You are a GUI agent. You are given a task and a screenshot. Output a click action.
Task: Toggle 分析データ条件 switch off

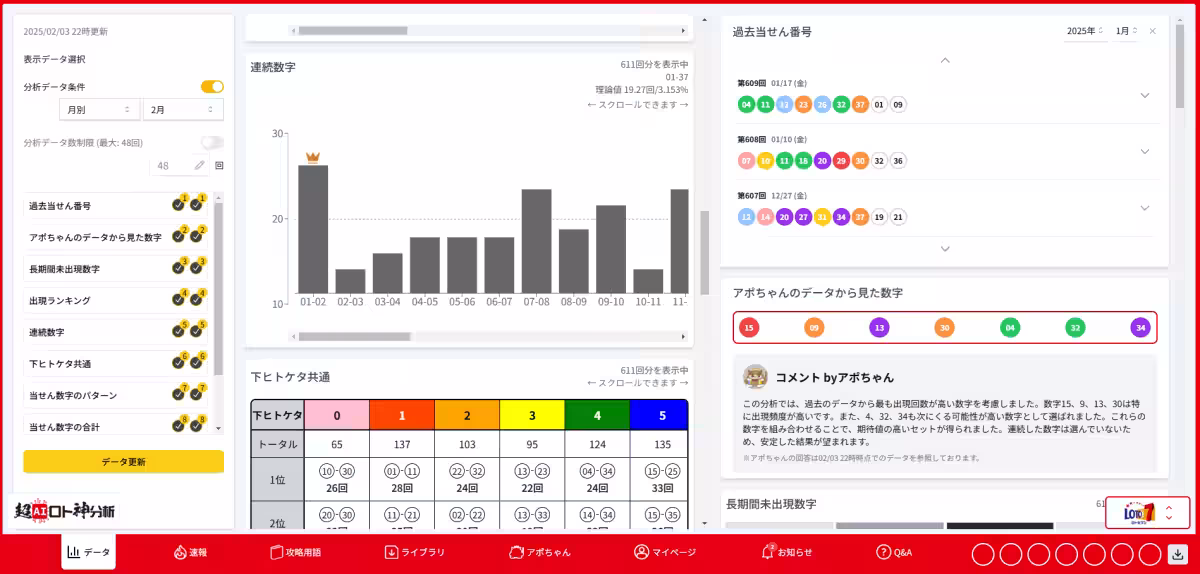pyautogui.click(x=212, y=87)
